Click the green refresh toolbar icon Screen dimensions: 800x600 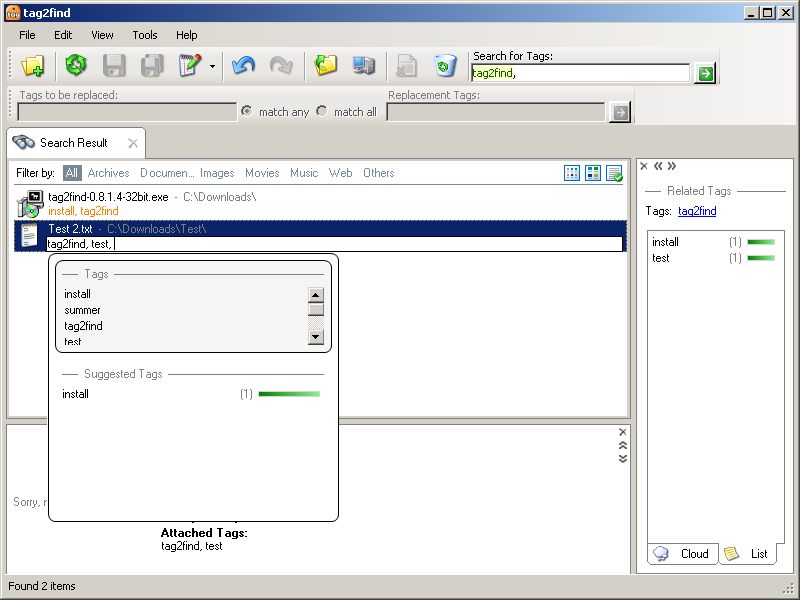tap(76, 66)
